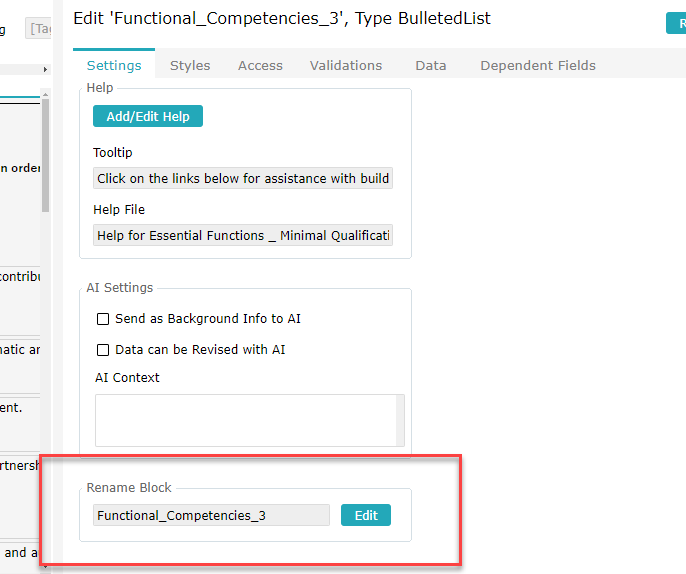Click the Tooltip text field
The height and width of the screenshot is (574, 686).
pyautogui.click(x=243, y=178)
